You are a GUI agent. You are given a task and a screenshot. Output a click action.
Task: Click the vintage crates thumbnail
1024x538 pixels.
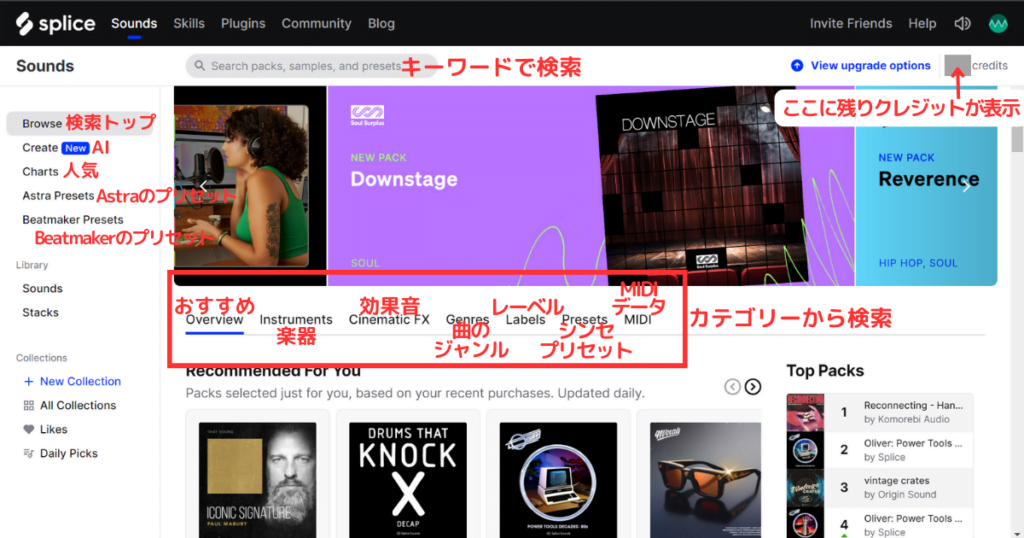(x=805, y=488)
